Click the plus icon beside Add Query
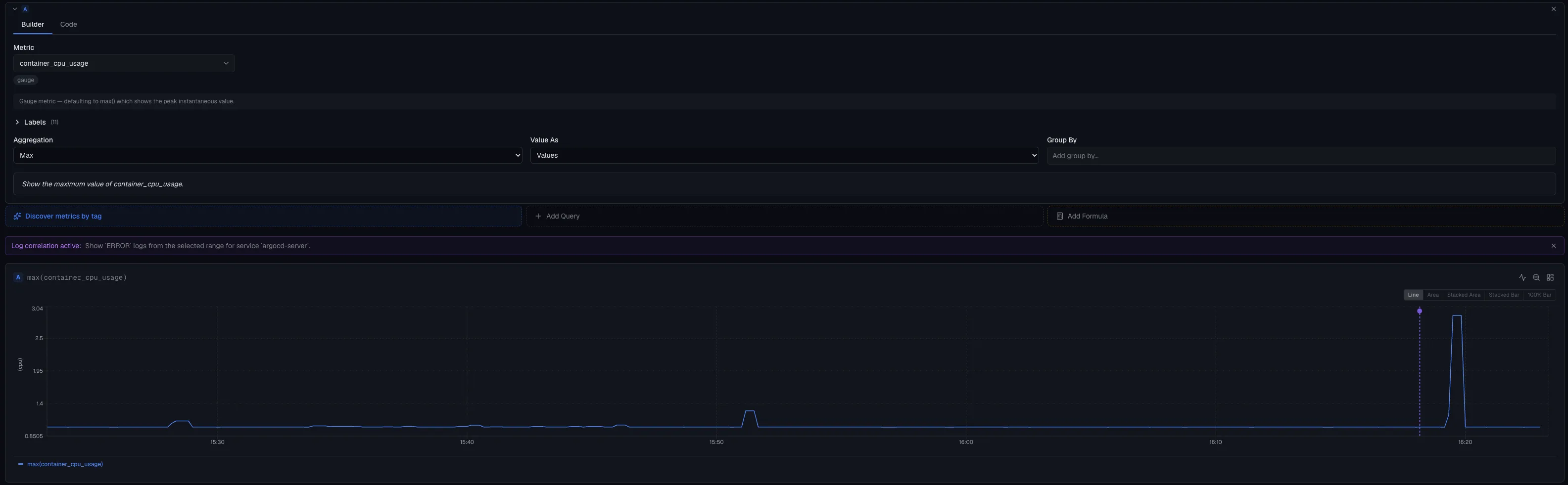This screenshot has height=485, width=1568. point(538,216)
